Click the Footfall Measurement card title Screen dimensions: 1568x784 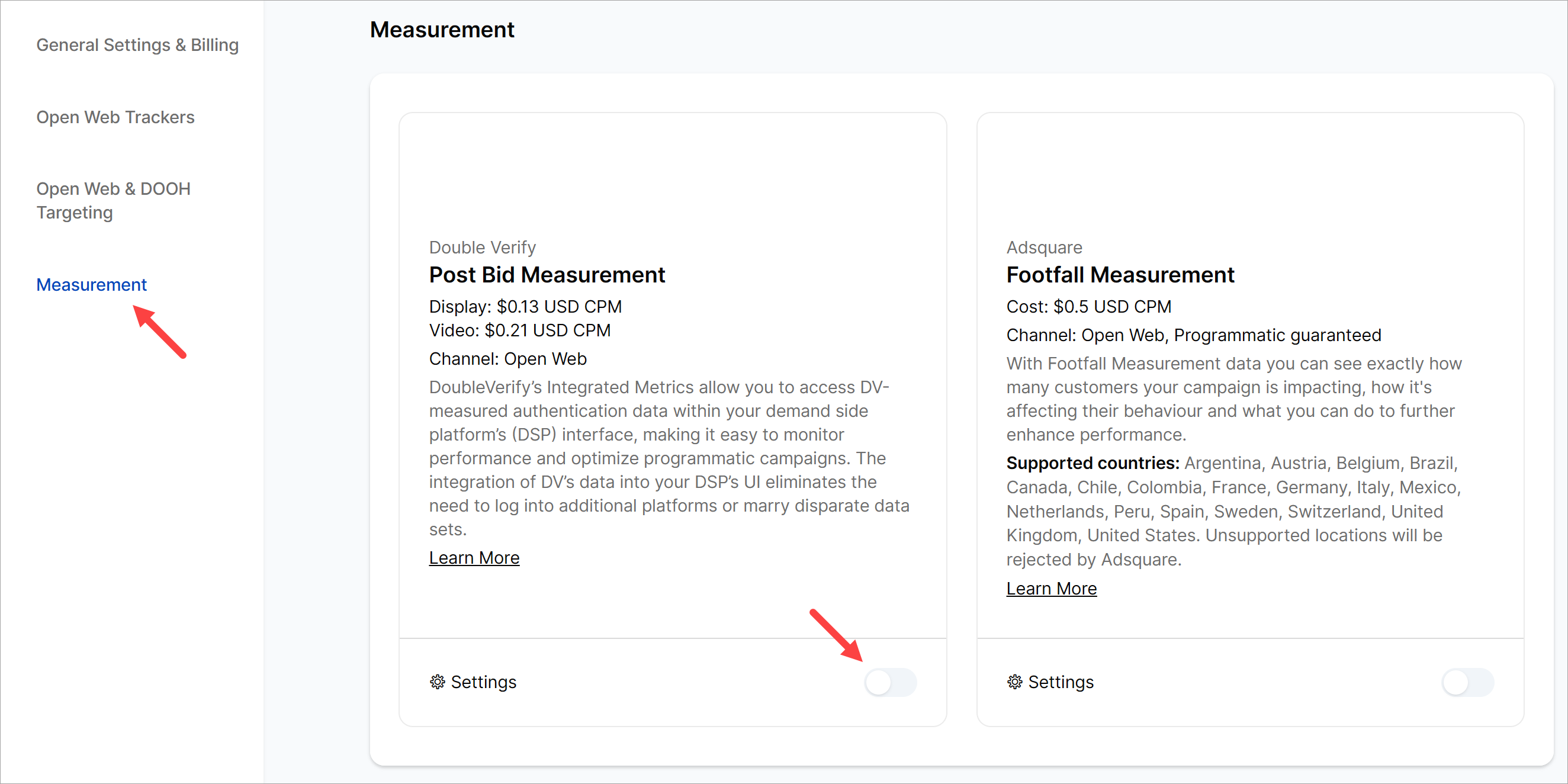1120,275
